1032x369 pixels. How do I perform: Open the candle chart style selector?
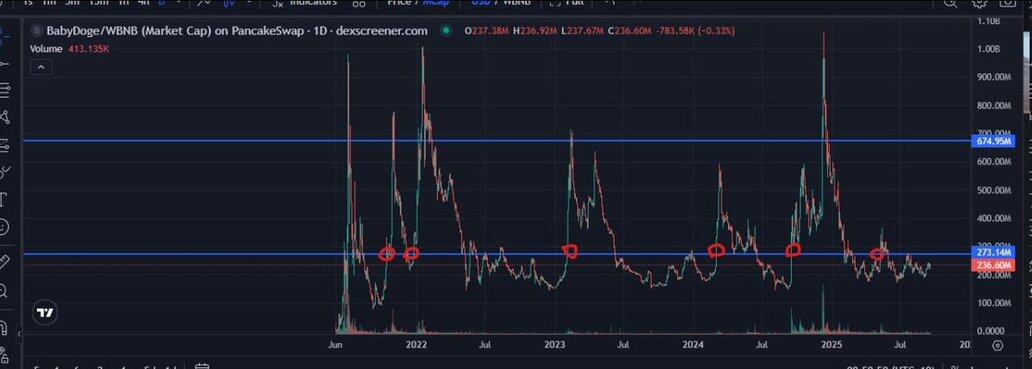pyautogui.click(x=230, y=3)
